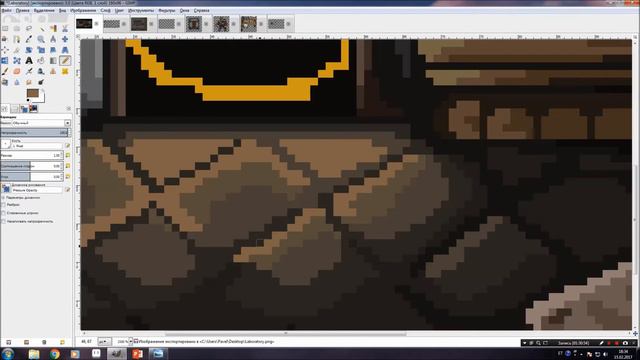Select the Rotate tool
The image size is (640, 360).
coord(29,50)
